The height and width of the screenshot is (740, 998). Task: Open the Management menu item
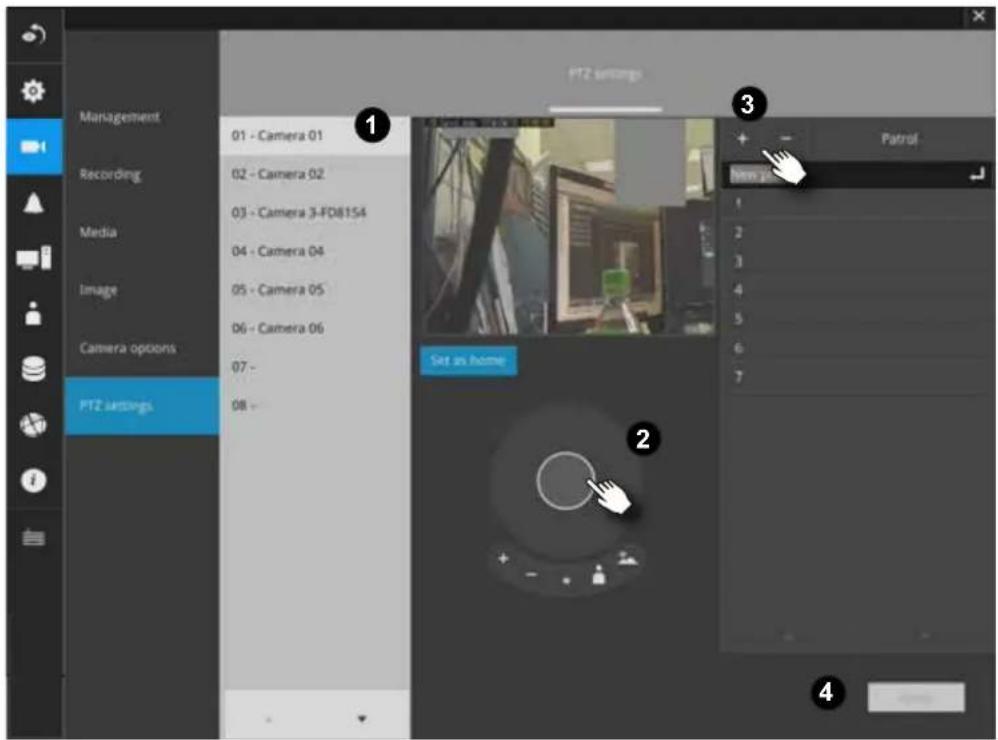[x=120, y=116]
